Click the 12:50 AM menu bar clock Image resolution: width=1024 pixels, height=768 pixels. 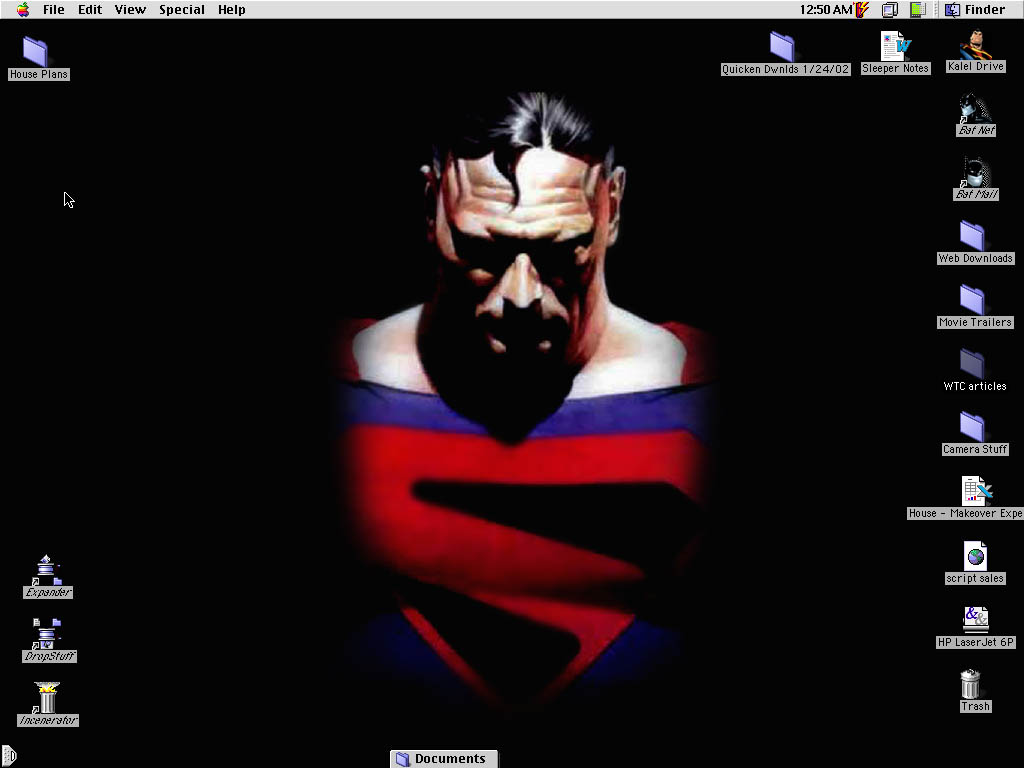click(x=825, y=10)
